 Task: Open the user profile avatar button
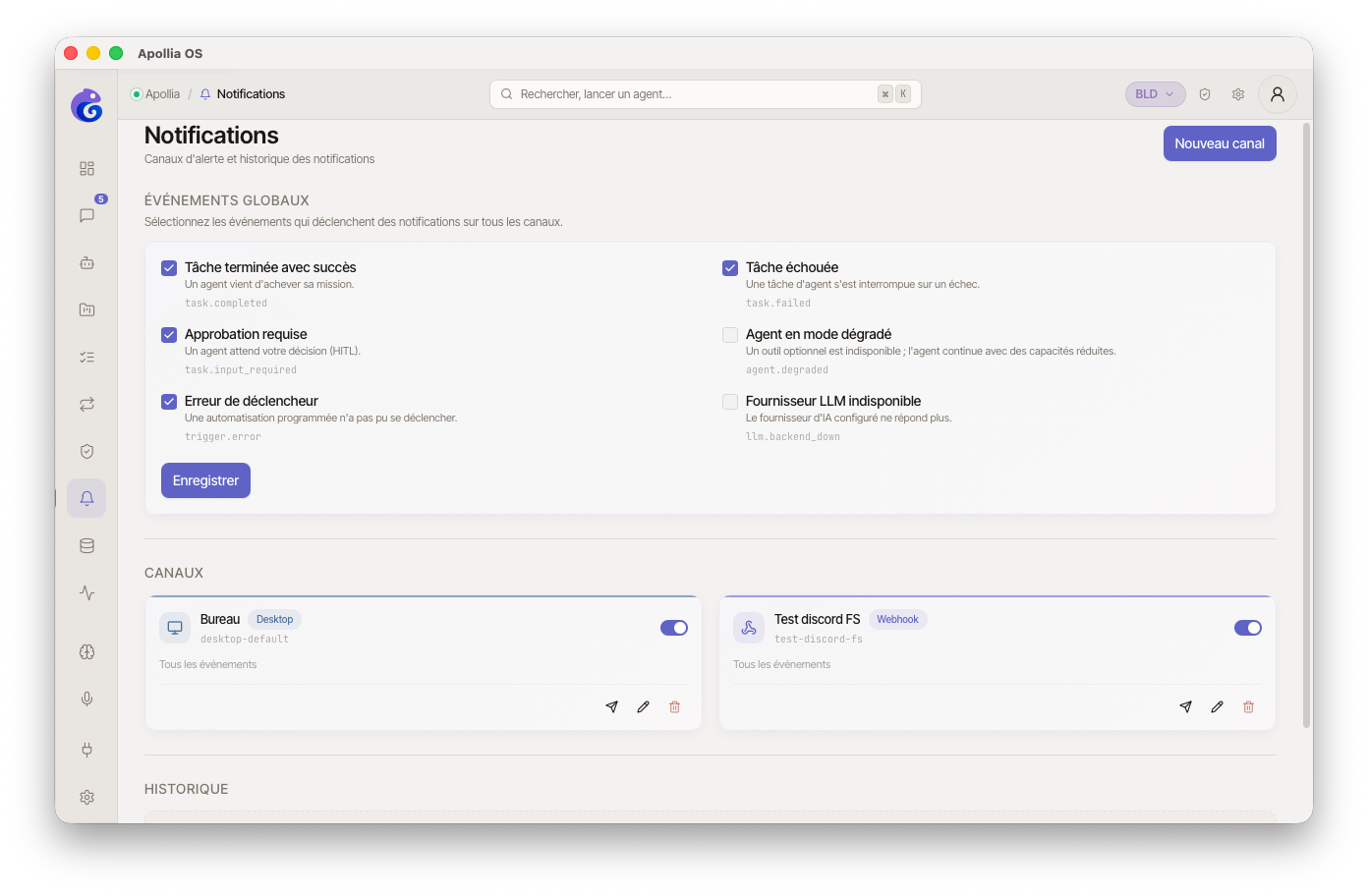[1278, 94]
